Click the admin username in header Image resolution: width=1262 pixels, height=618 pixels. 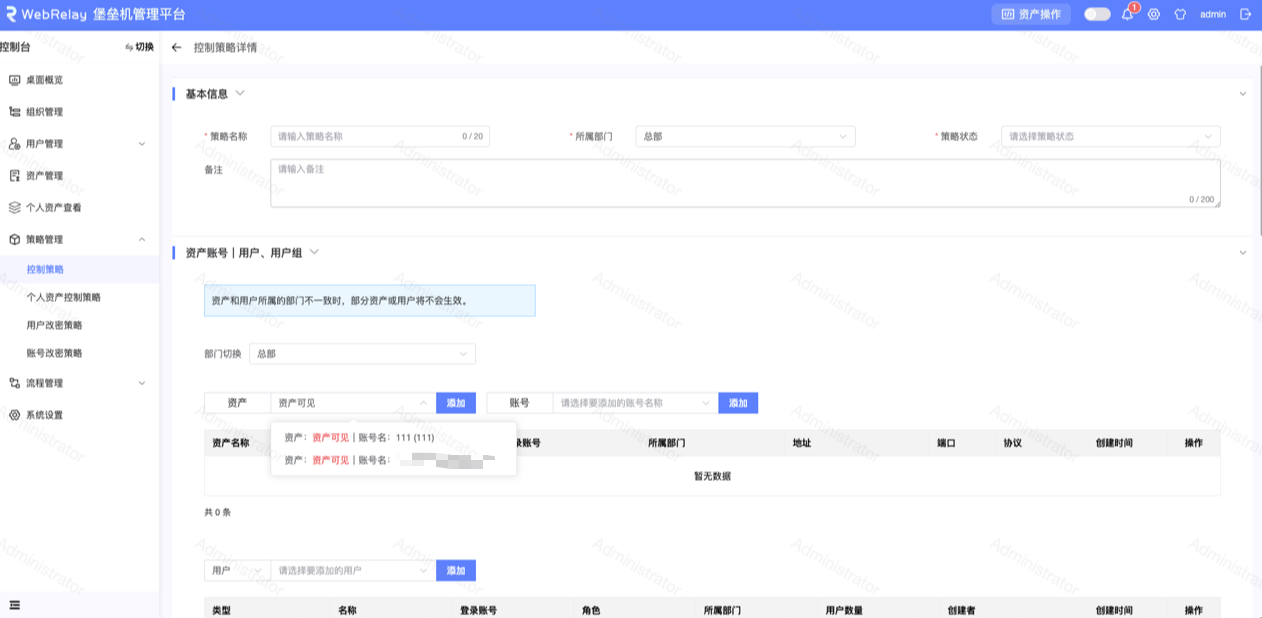[1213, 14]
